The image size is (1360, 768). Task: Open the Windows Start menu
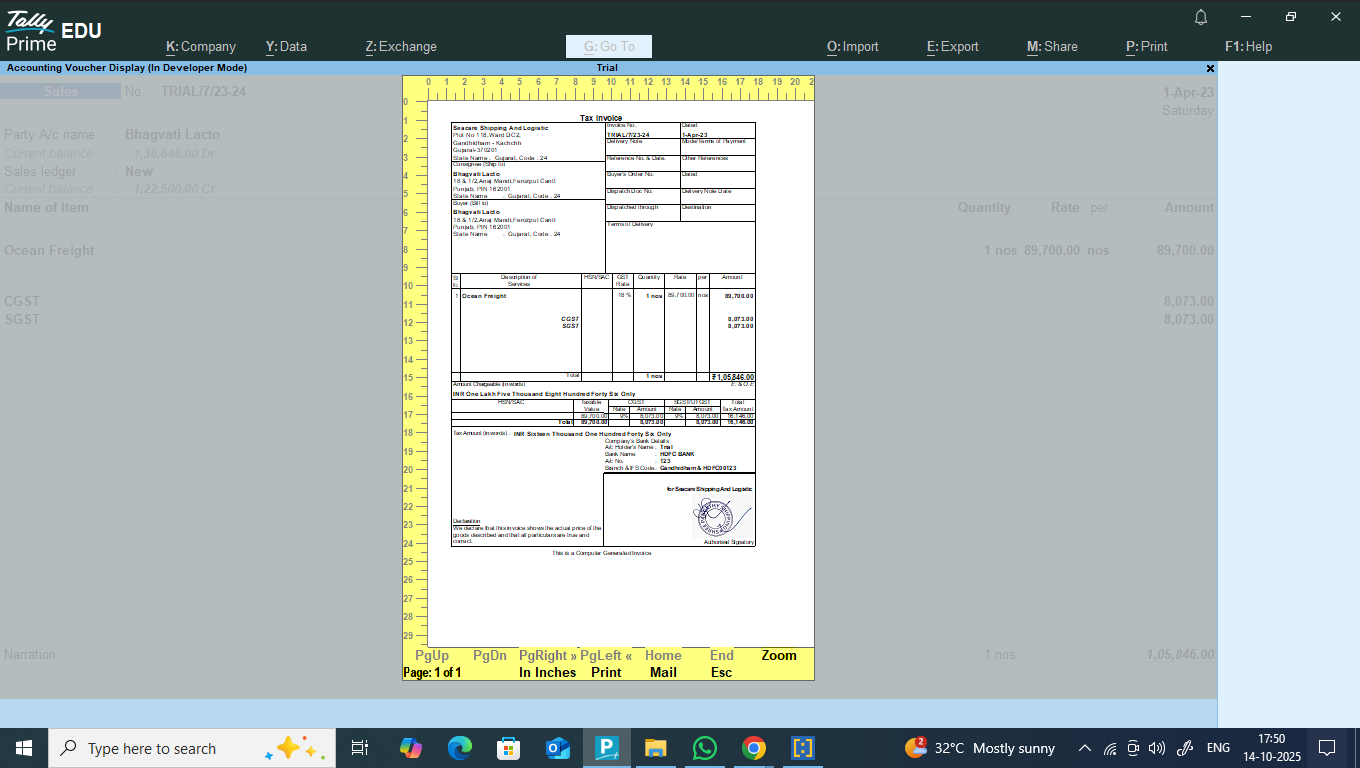click(23, 748)
